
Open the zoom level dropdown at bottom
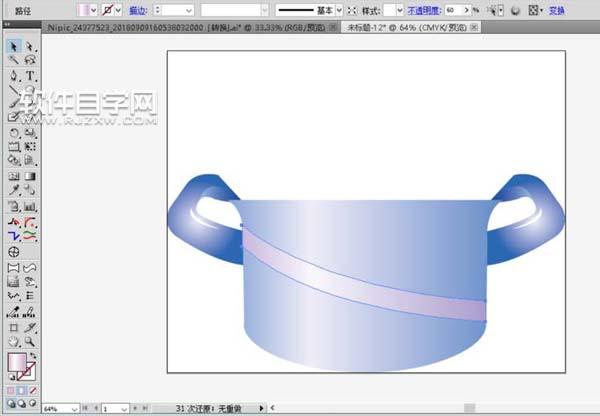[x=76, y=409]
